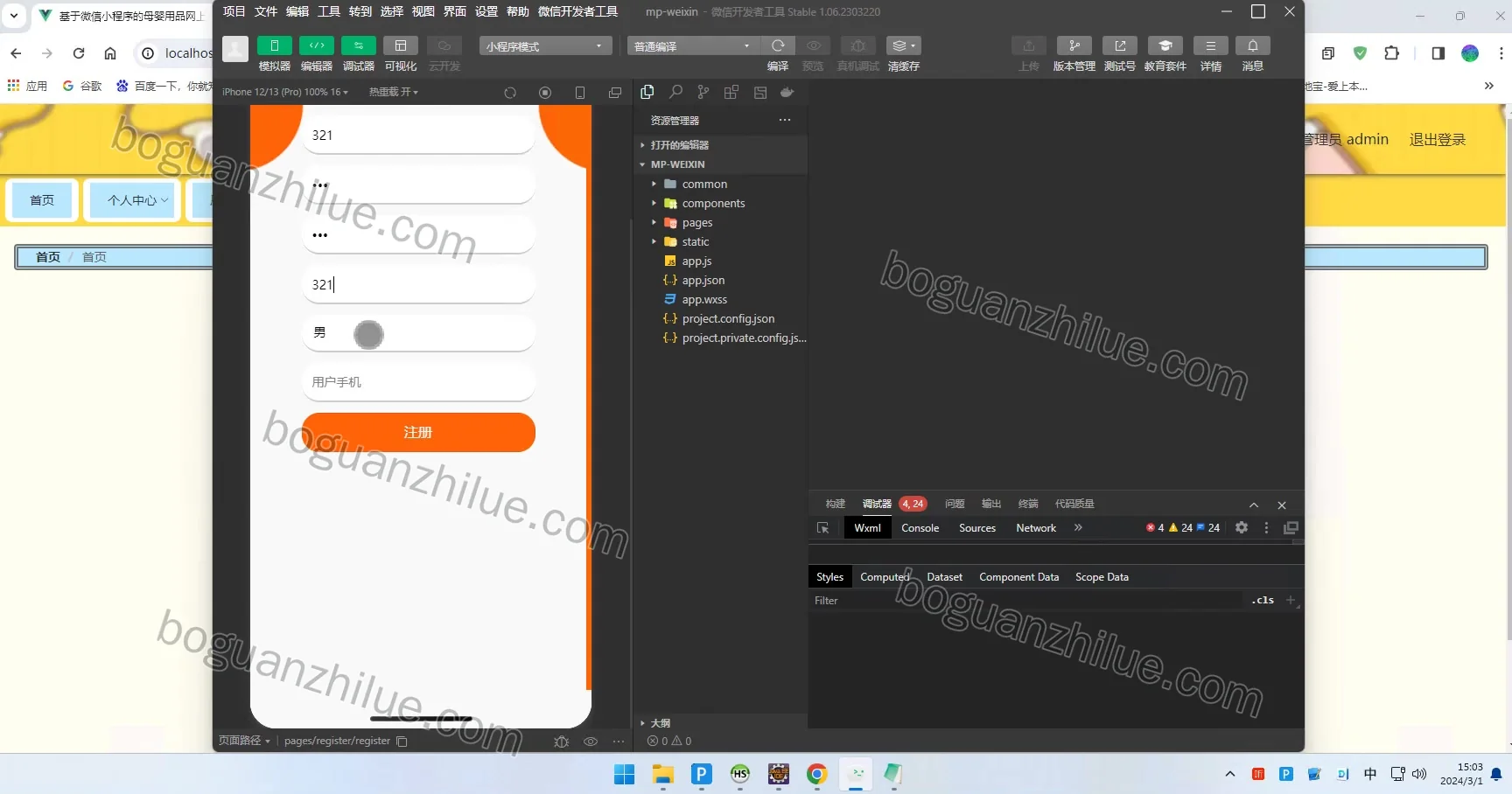Screen dimensions: 1512x794
Task: Switch to the Console tab
Action: 920,528
